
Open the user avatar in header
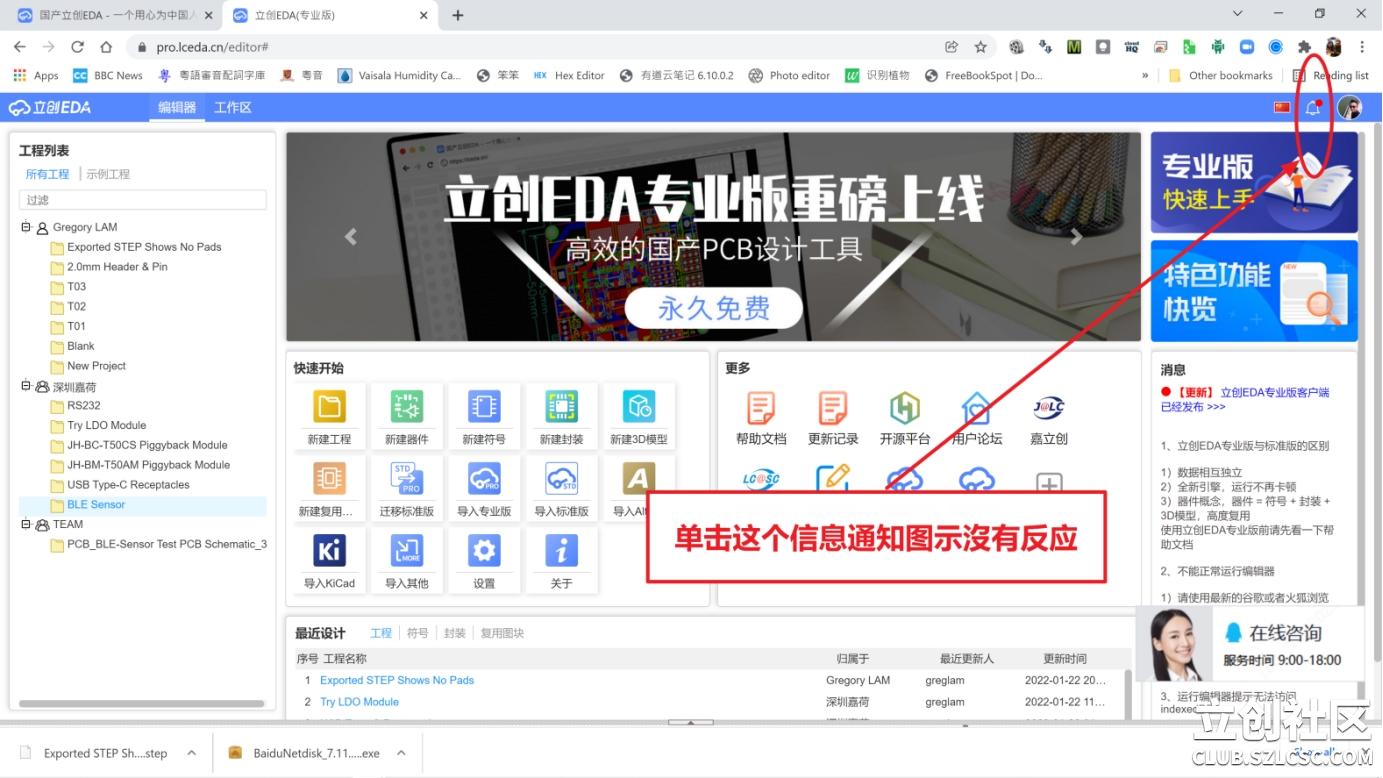pyautogui.click(x=1349, y=108)
